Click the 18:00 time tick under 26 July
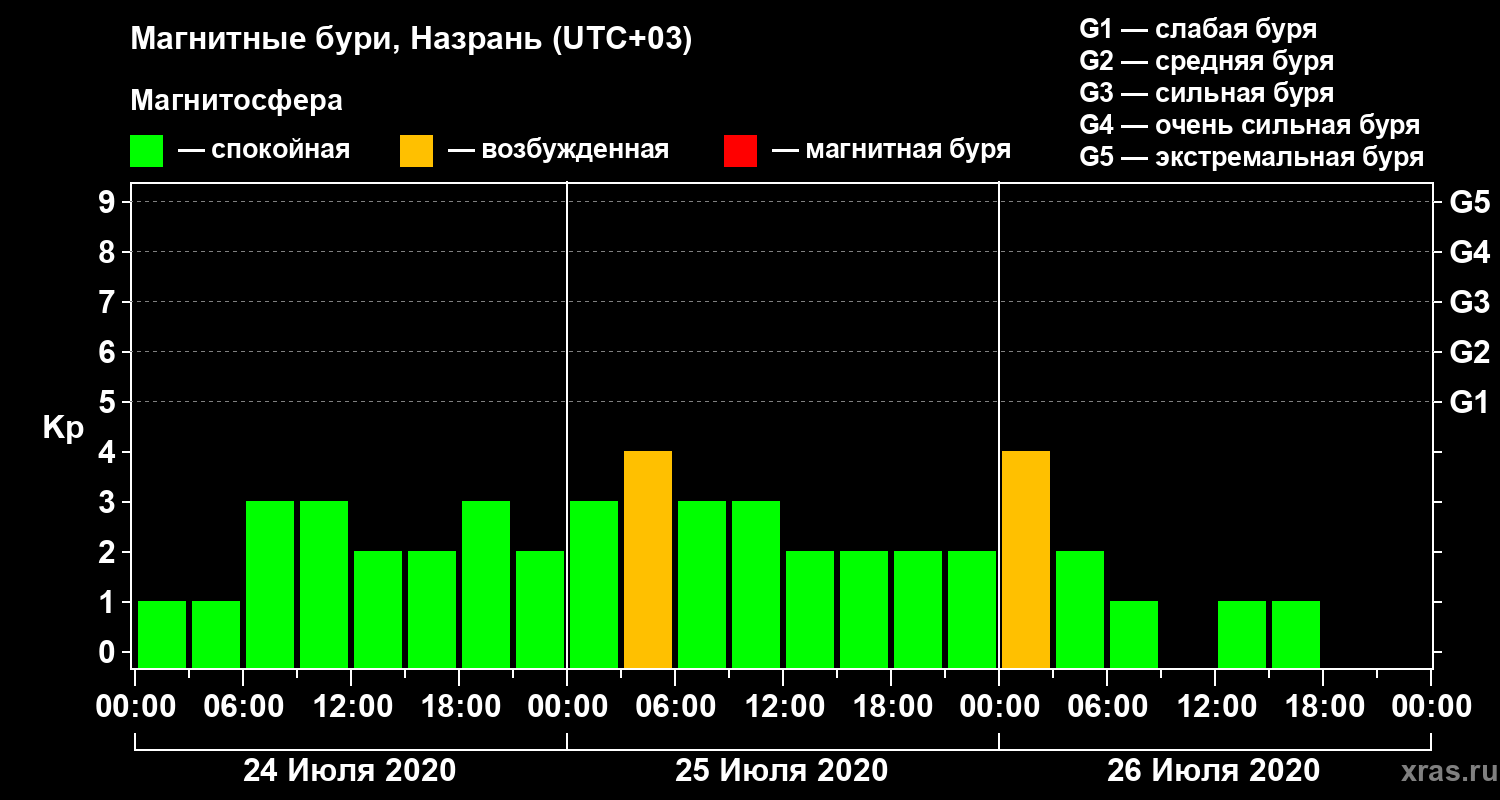This screenshot has height=800, width=1500. tap(1322, 707)
